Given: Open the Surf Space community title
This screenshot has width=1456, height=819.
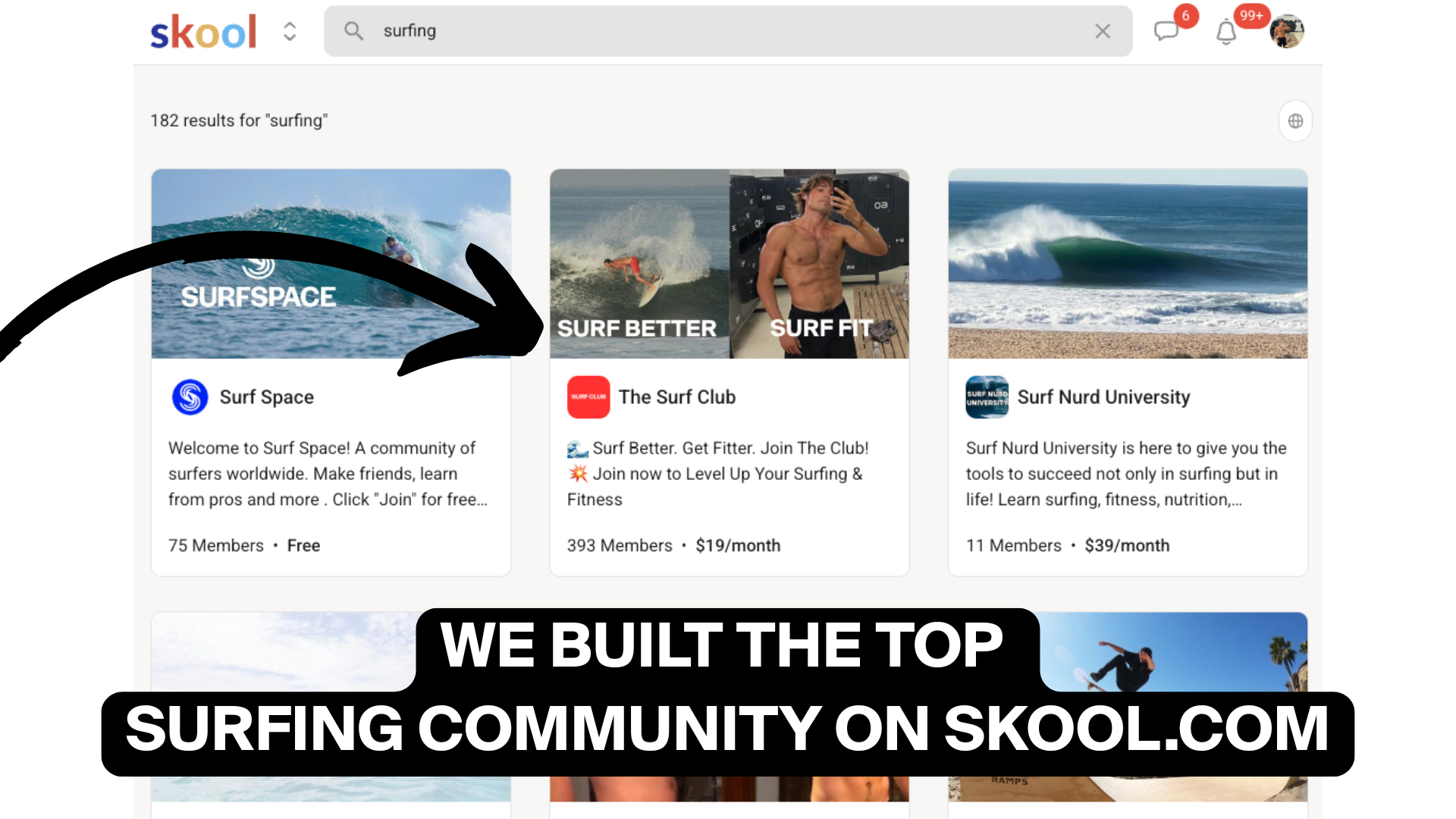Looking at the screenshot, I should (x=267, y=397).
